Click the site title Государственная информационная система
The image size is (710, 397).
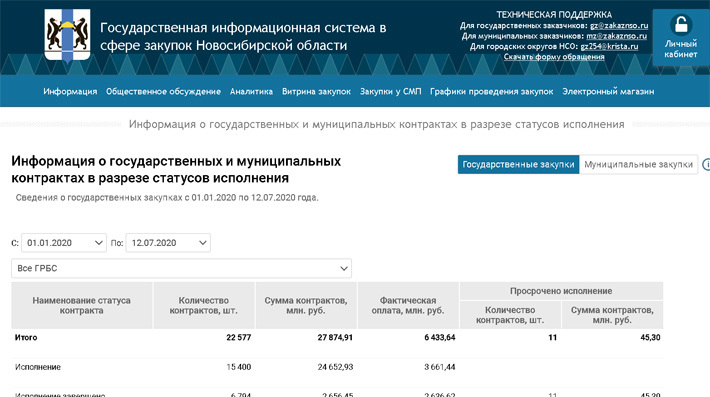coord(243,37)
